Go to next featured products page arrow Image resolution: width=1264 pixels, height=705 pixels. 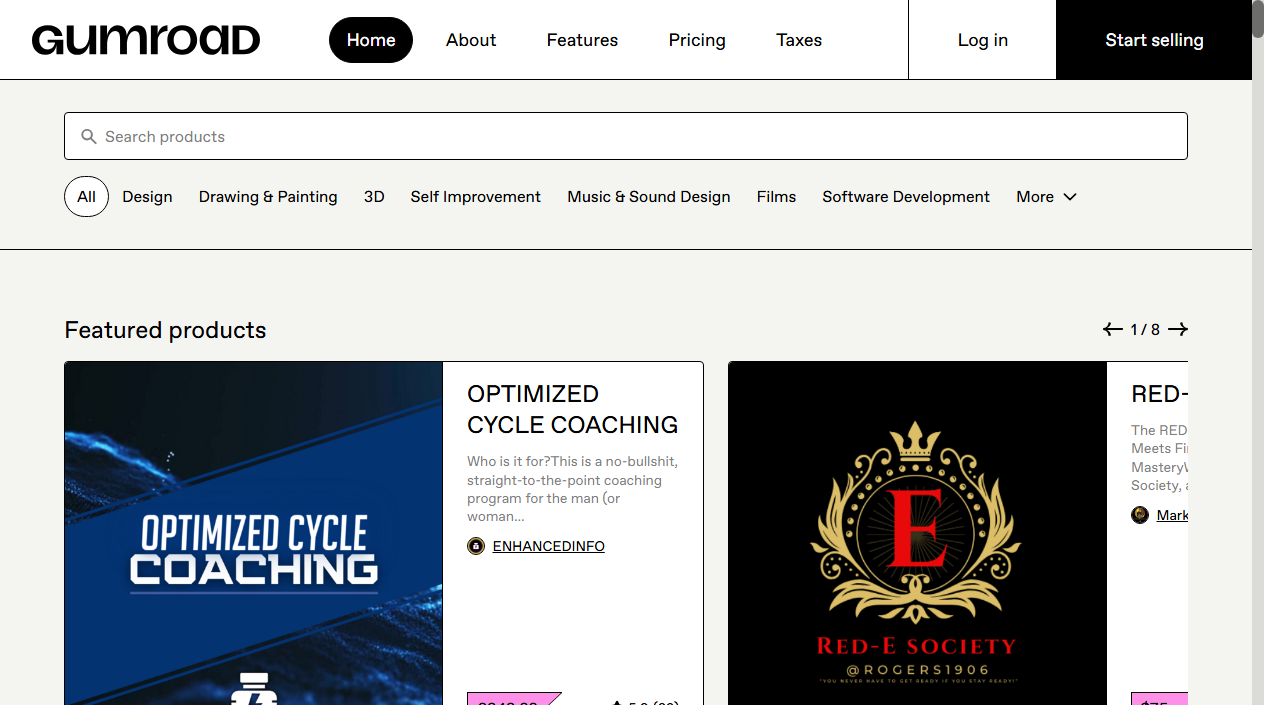pyautogui.click(x=1178, y=329)
